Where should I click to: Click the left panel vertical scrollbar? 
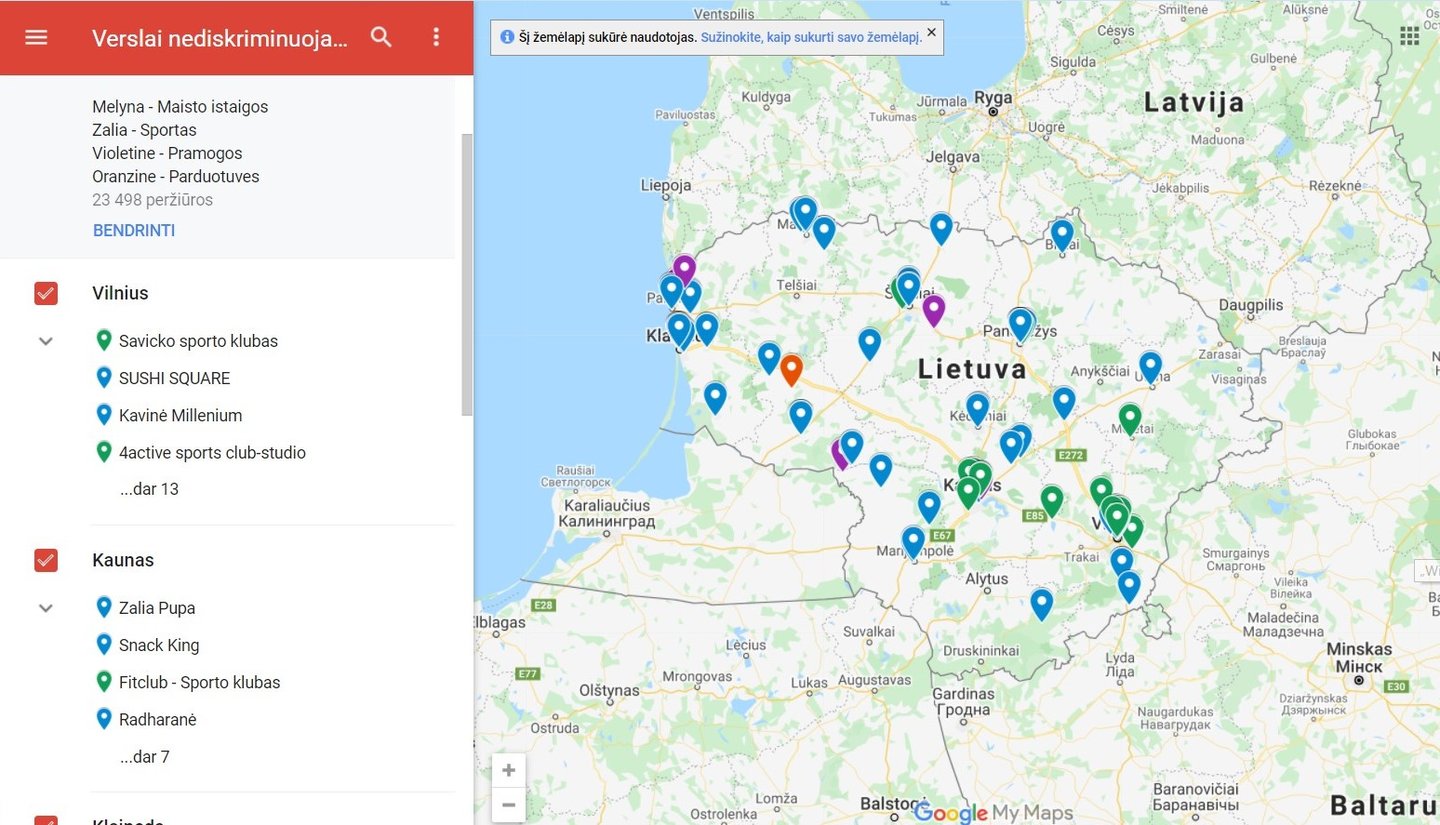(x=466, y=275)
